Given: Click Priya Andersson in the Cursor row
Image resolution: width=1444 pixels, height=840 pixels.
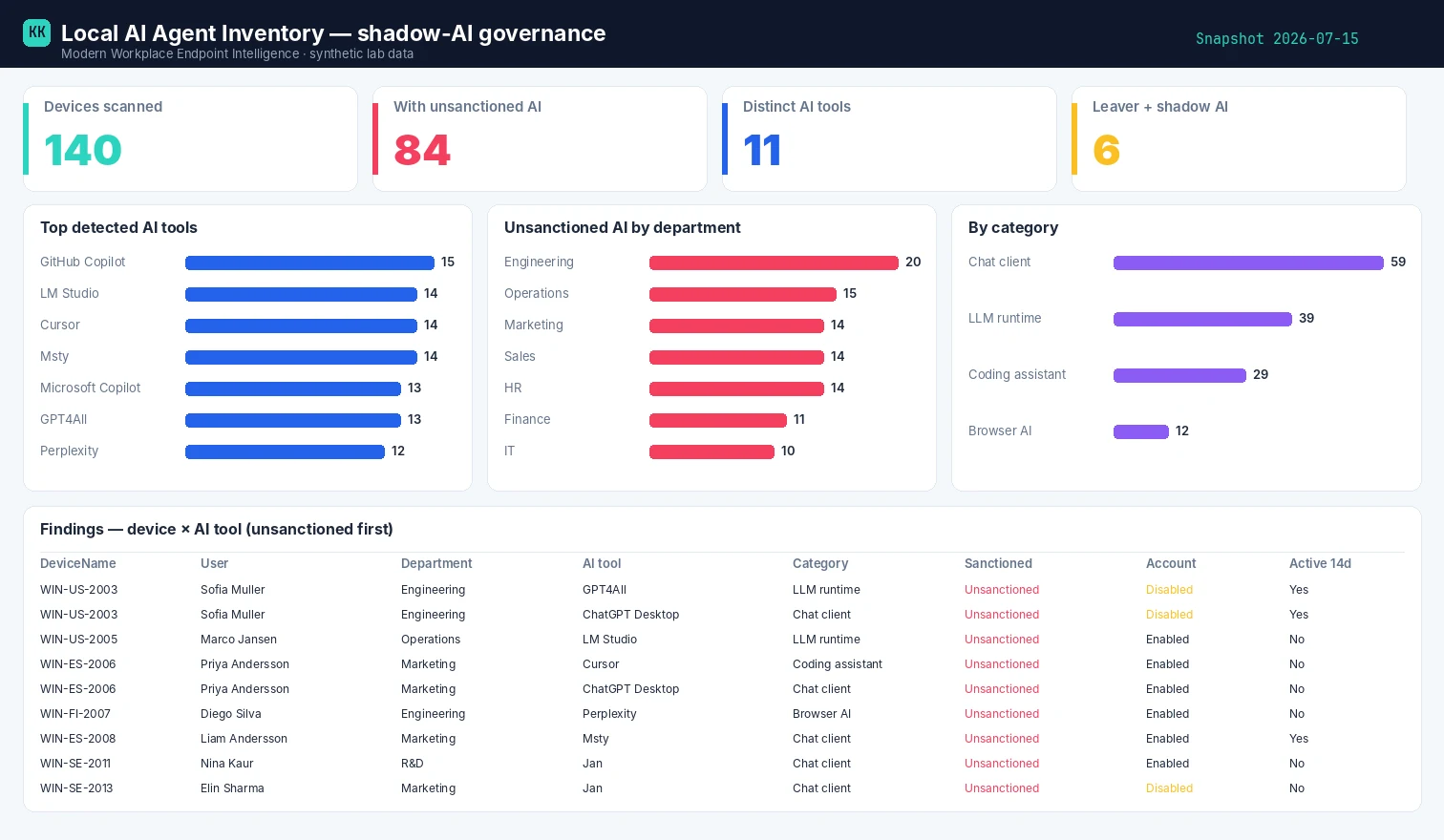Looking at the screenshot, I should 244,664.
